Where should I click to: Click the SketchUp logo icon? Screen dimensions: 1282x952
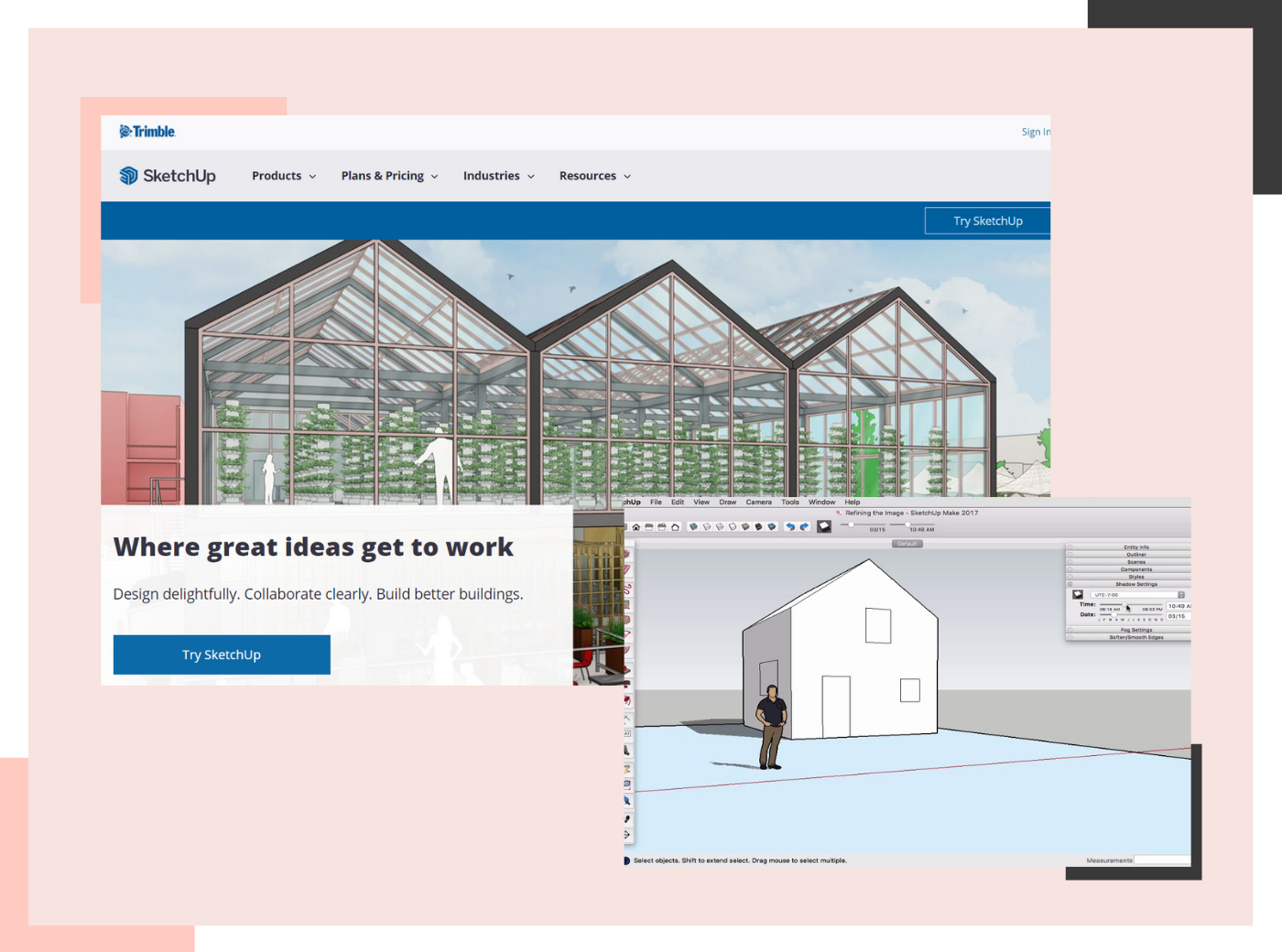[128, 175]
